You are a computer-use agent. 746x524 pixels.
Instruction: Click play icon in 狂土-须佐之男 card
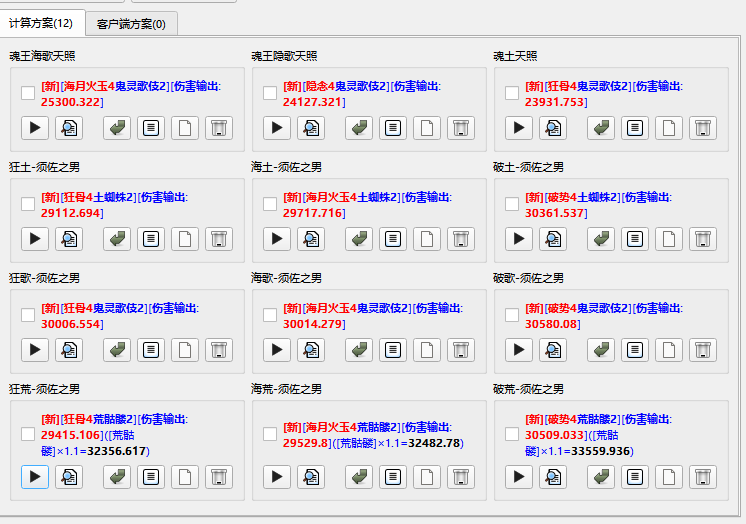pyautogui.click(x=35, y=239)
